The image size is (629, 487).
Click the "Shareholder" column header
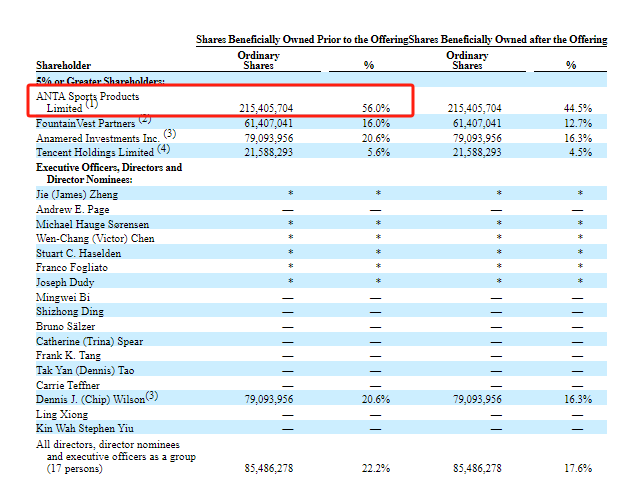click(63, 65)
